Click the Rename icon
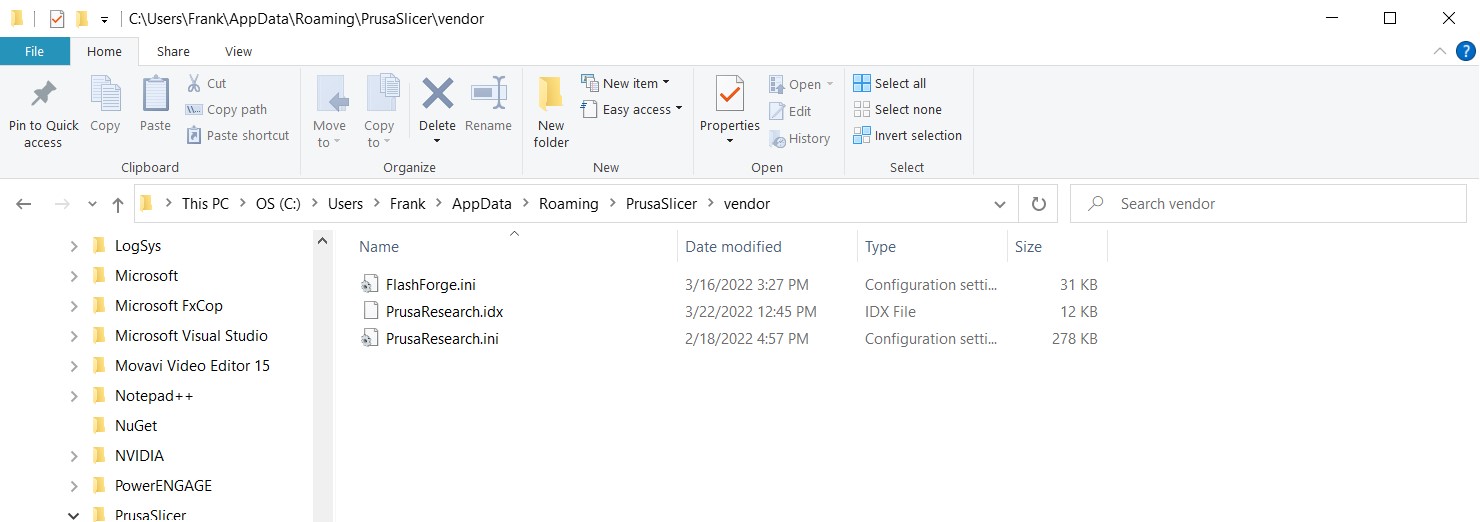 pos(488,95)
